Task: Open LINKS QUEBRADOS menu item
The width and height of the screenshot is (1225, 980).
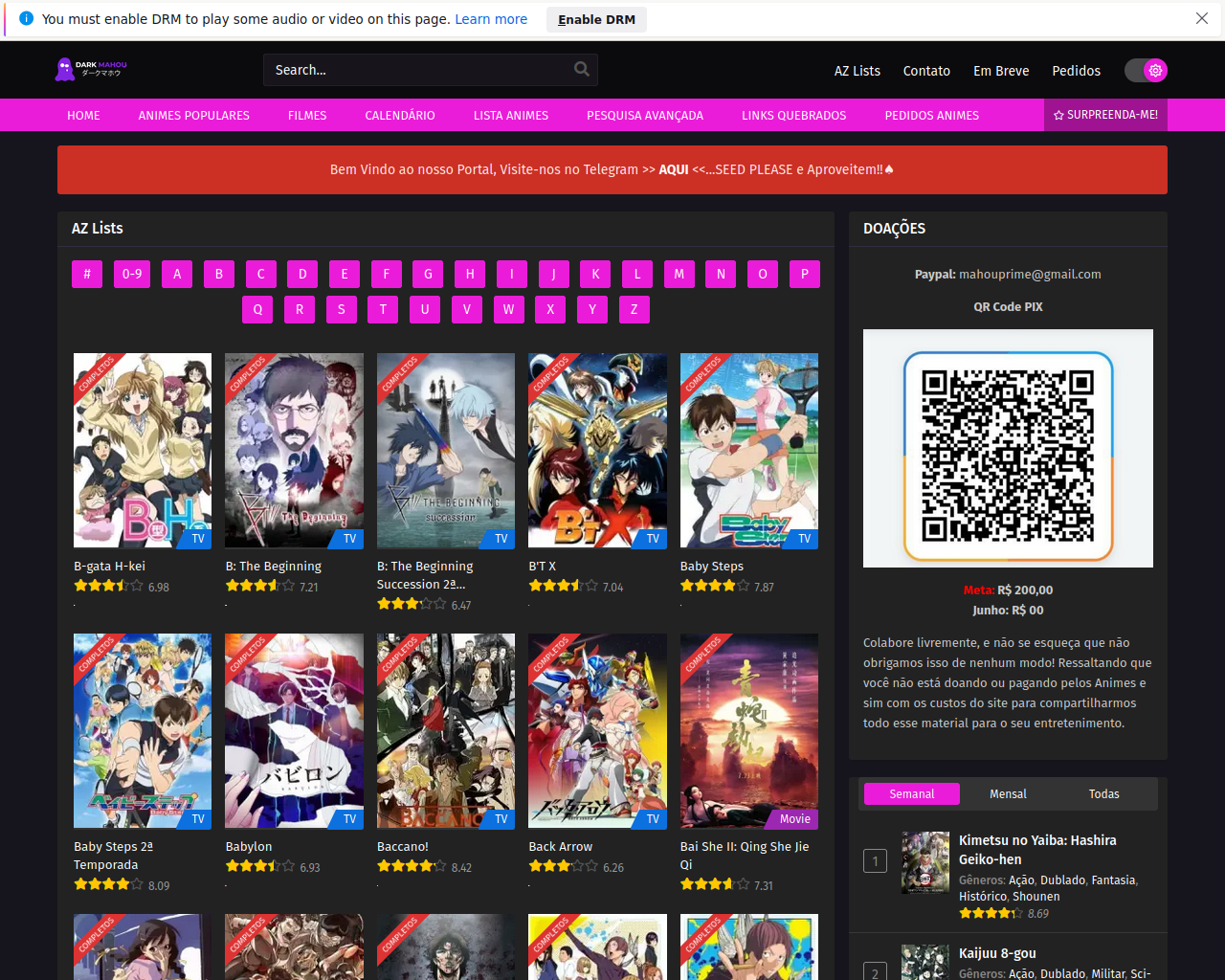Action: (793, 115)
